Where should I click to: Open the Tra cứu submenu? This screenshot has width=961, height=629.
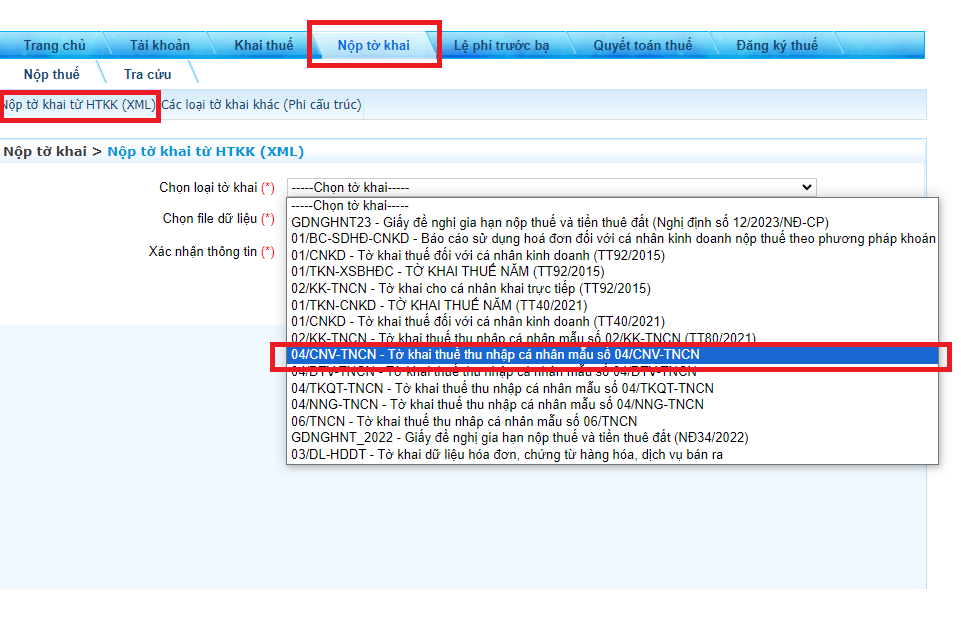[148, 74]
